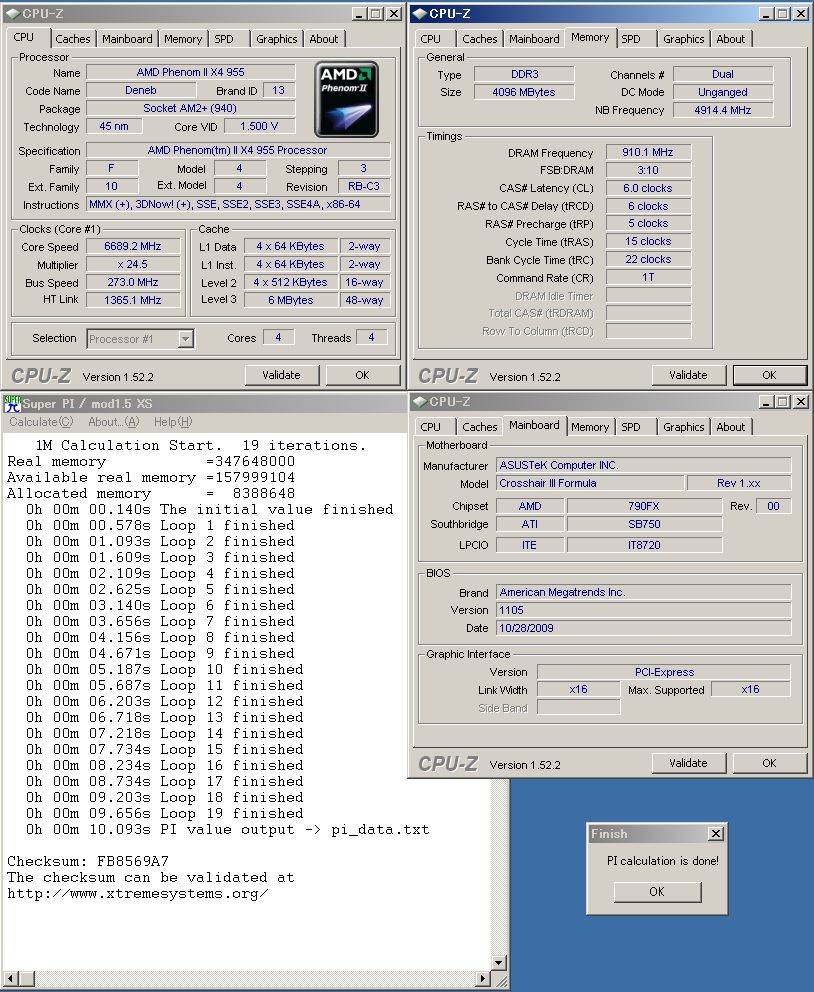Image resolution: width=814 pixels, height=992 pixels.
Task: Click Validate in the Mainboard window
Action: pos(688,763)
